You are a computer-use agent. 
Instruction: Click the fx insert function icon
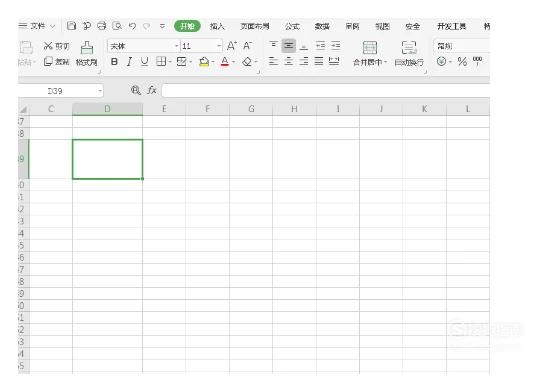(152, 90)
